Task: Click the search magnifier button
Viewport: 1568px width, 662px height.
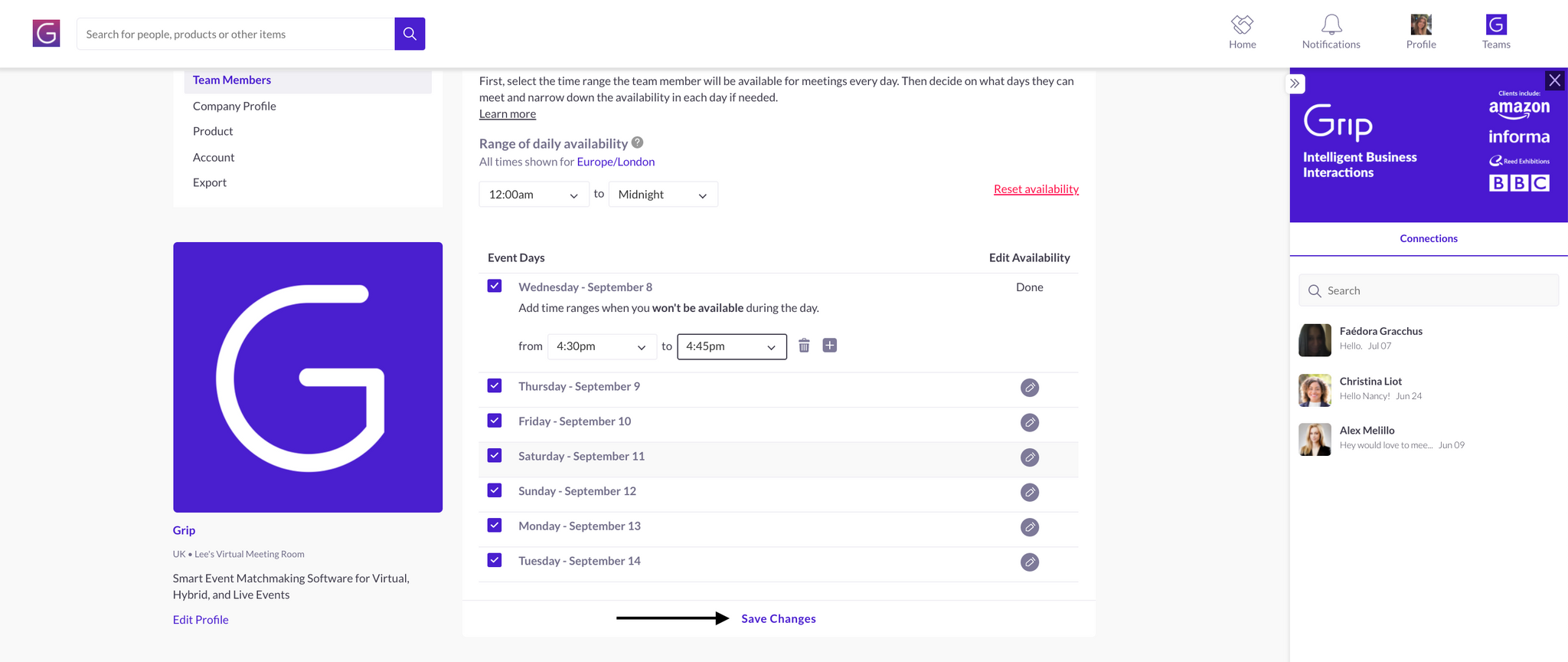Action: 410,34
